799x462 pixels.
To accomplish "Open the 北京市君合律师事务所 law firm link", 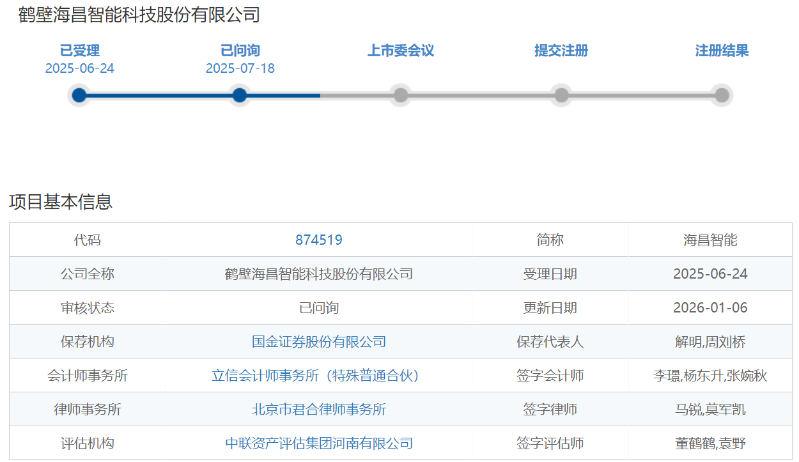I will [x=319, y=409].
